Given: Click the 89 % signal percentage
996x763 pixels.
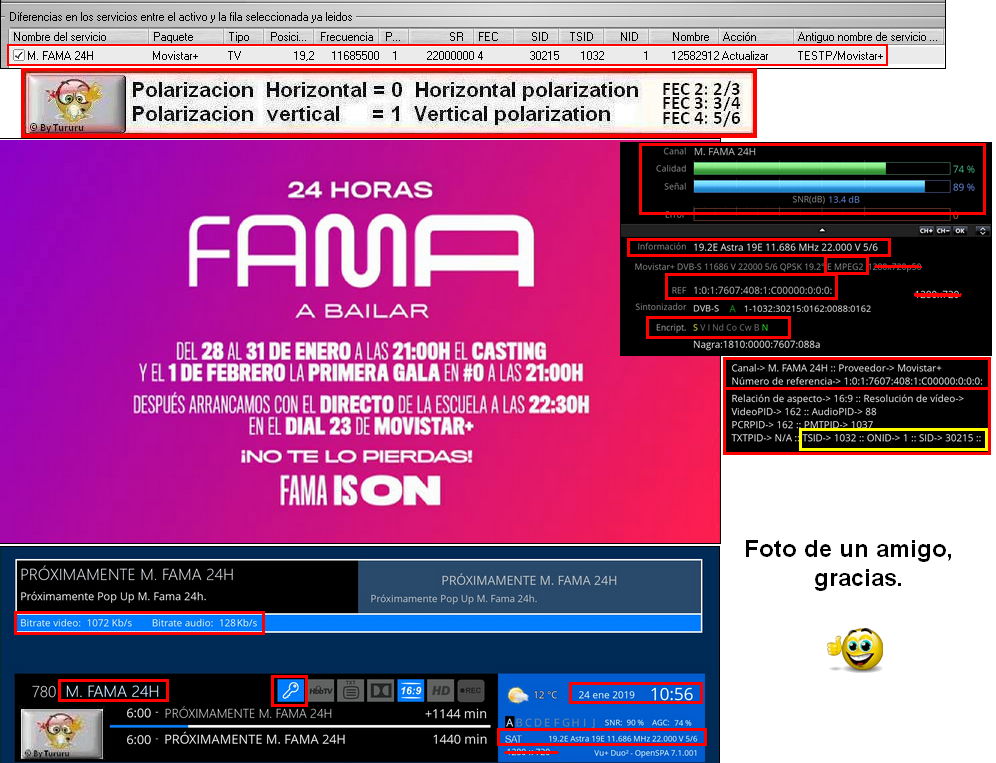Looking at the screenshot, I should [964, 187].
